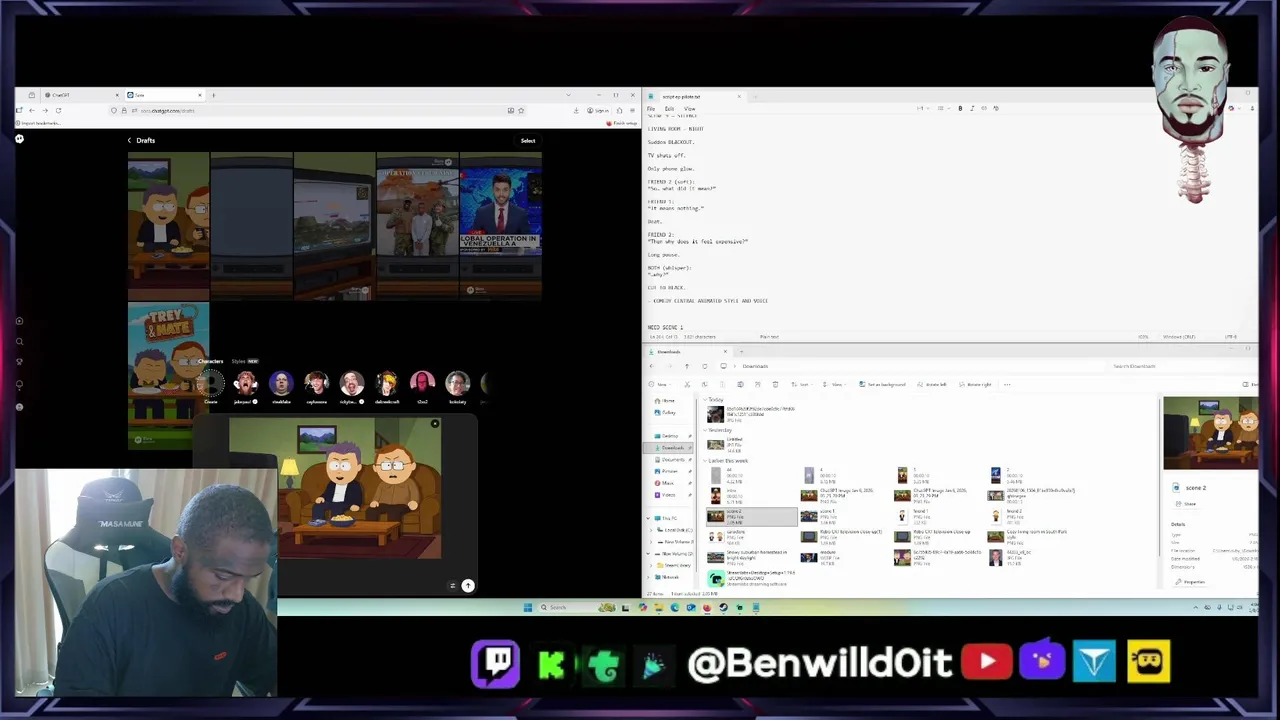Open Documents in Explorer navigation pane
This screenshot has width=1280, height=720.
point(672,459)
